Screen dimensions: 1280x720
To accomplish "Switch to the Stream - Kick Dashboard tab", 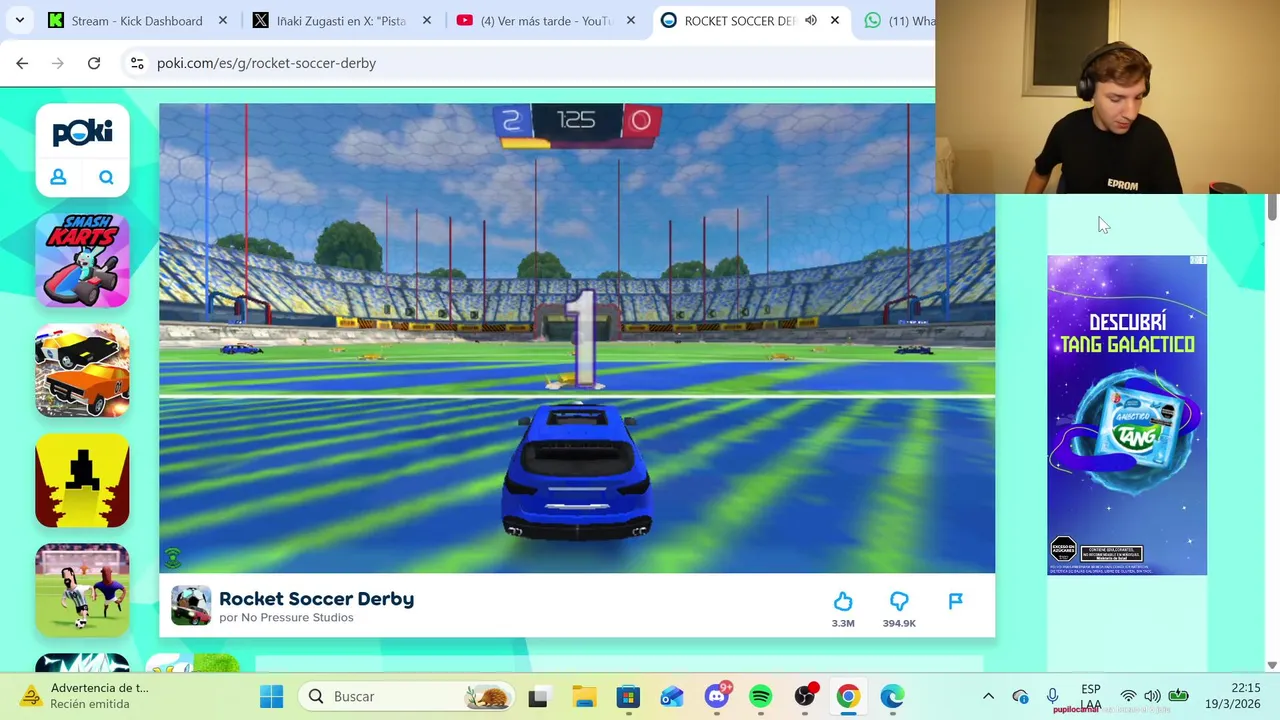I will 139,20.
